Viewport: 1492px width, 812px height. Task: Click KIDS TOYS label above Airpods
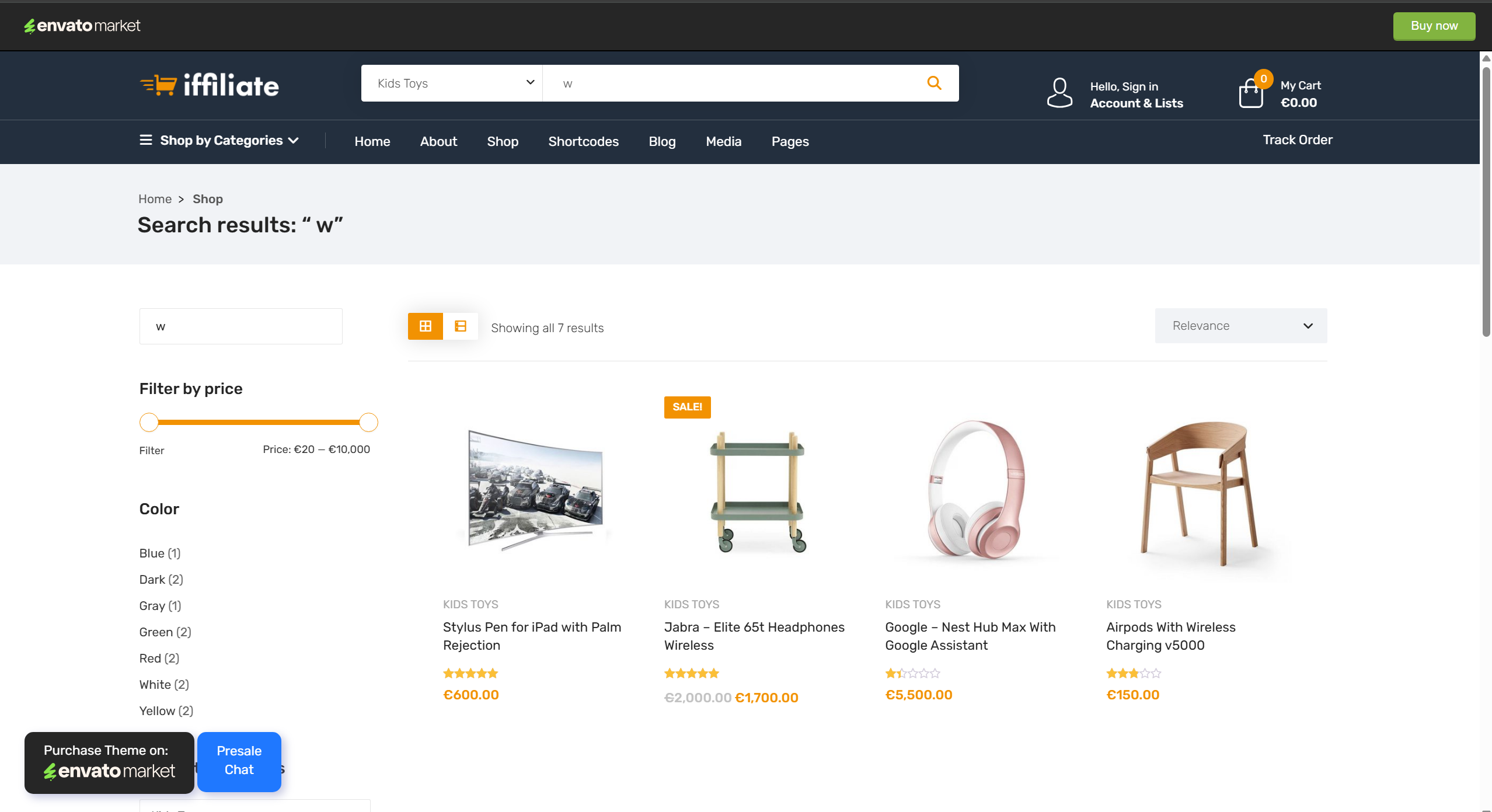(1134, 604)
